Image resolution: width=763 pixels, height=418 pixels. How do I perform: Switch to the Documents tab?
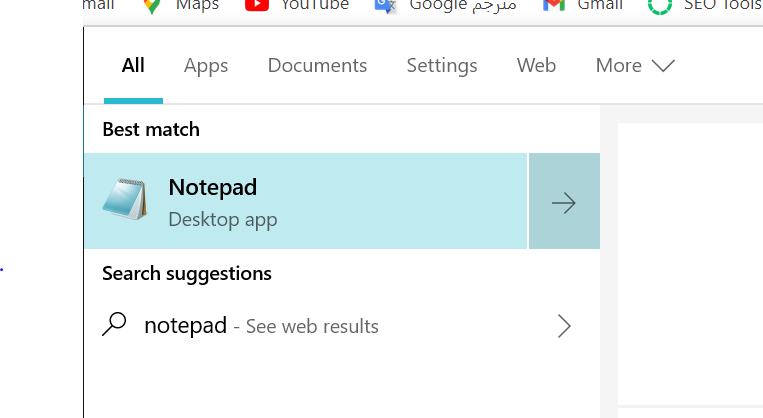click(317, 66)
